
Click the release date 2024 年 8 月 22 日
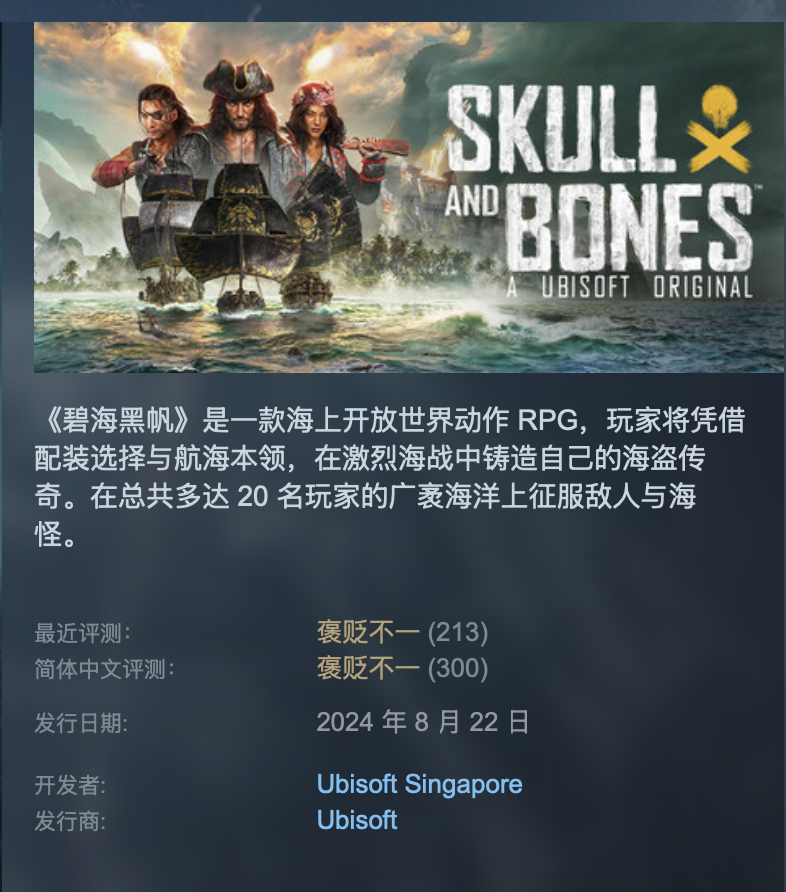pos(423,722)
